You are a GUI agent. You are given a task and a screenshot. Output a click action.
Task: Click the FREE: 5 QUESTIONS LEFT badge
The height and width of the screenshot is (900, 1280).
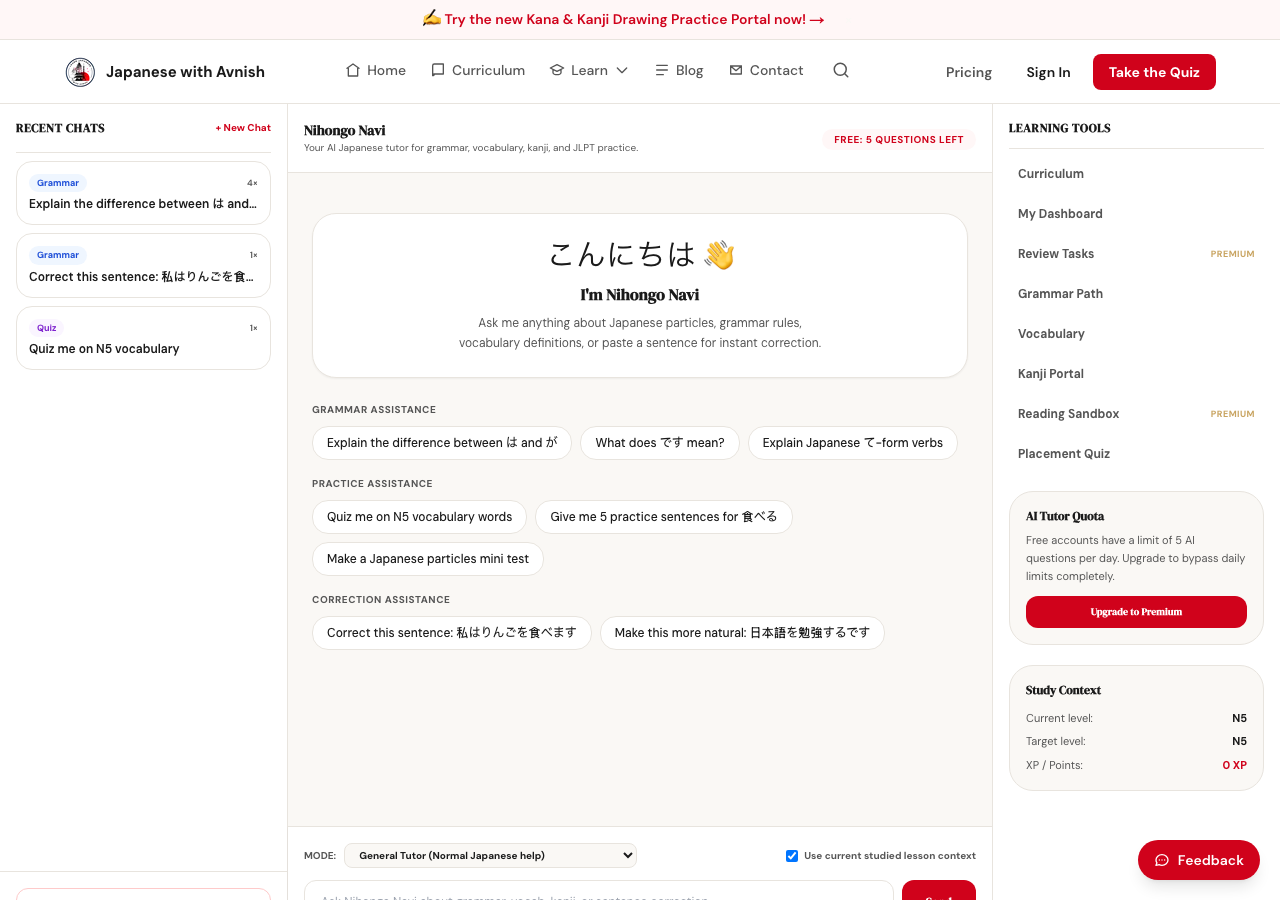[899, 140]
